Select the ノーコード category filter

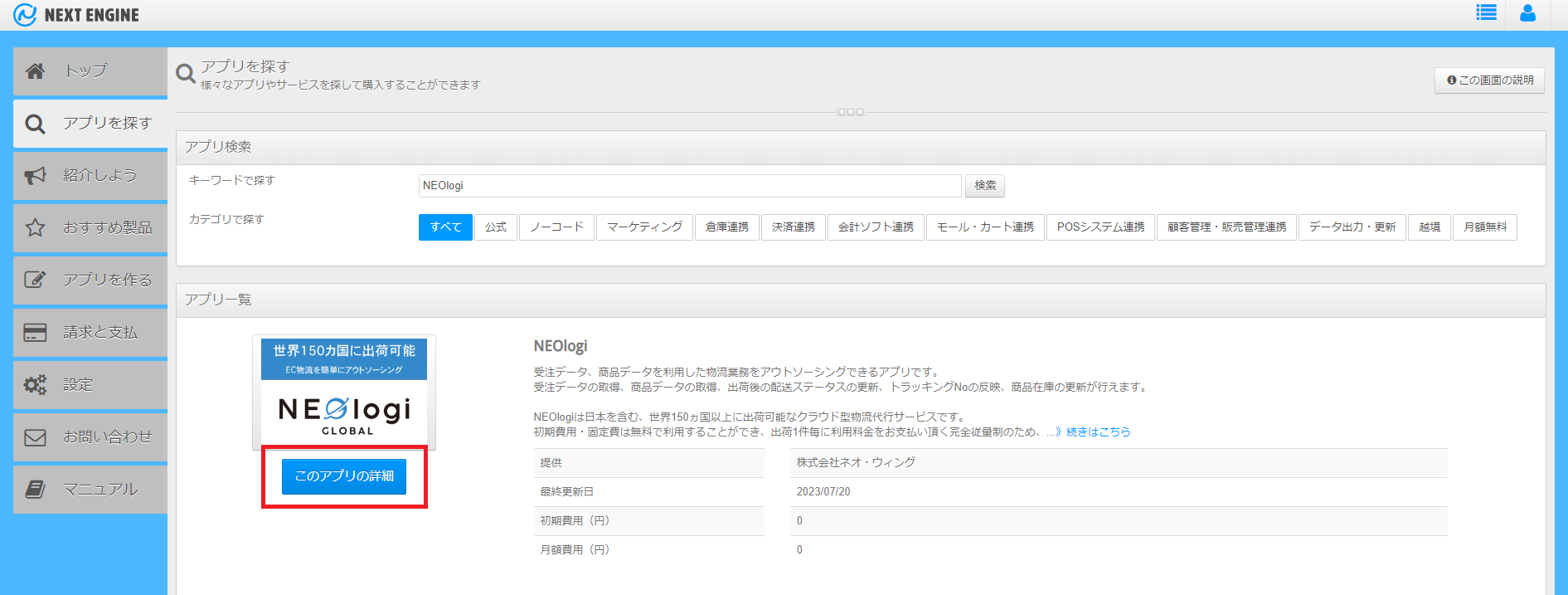pos(556,227)
